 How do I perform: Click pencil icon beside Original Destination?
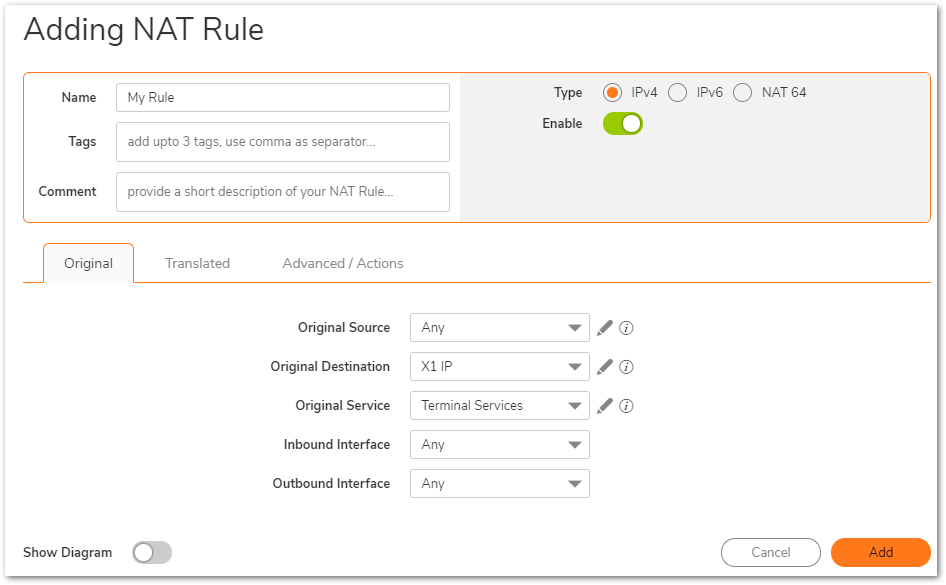point(604,367)
